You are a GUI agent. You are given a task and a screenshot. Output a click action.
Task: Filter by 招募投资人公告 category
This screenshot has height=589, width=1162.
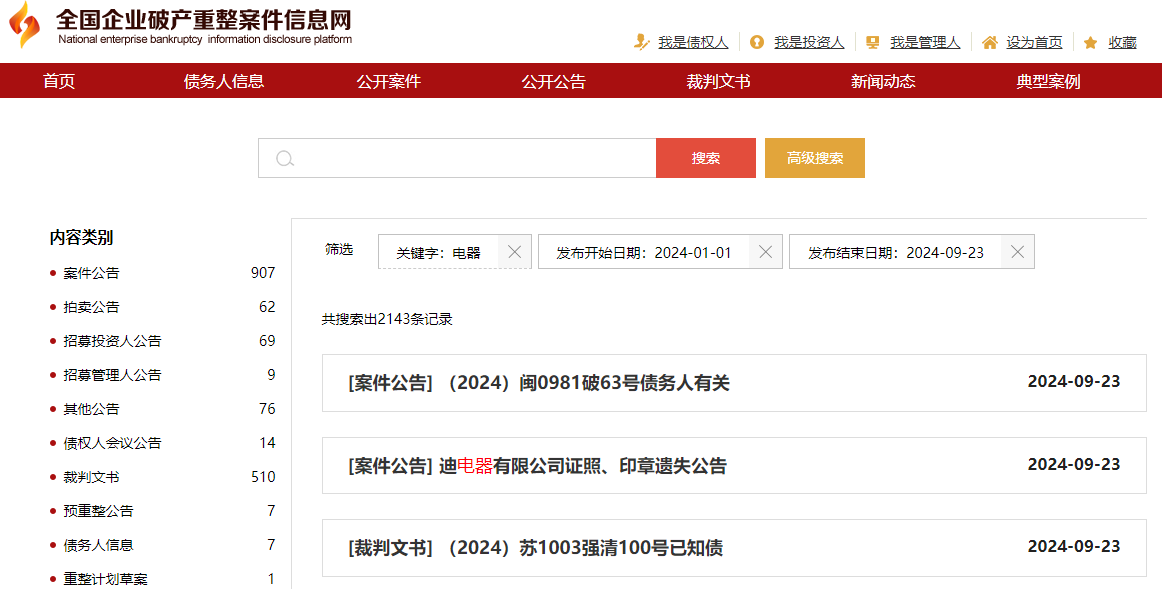click(x=112, y=341)
